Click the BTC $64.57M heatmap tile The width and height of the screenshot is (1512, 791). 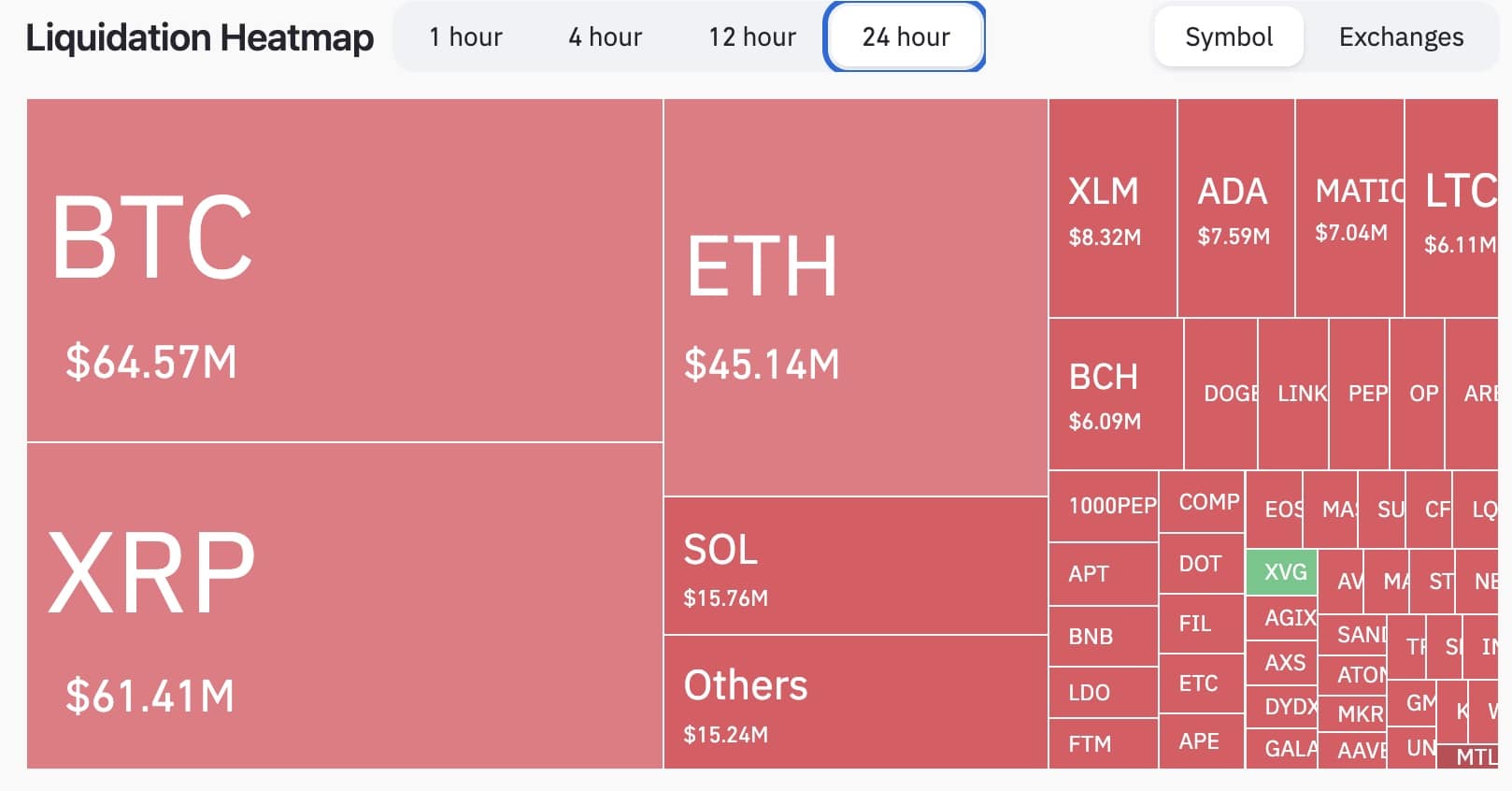[x=344, y=270]
